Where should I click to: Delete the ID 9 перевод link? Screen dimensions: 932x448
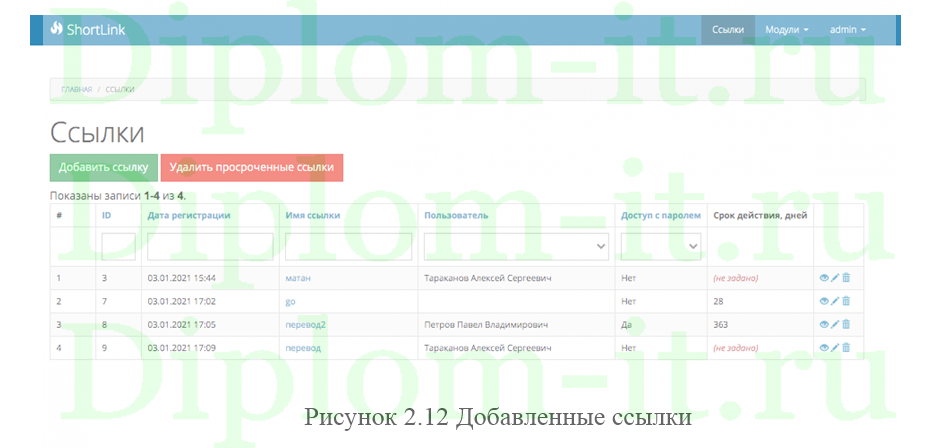click(x=846, y=348)
